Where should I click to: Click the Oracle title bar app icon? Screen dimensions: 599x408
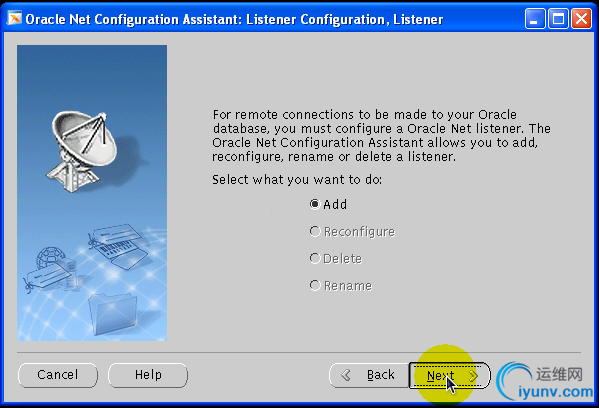point(15,18)
